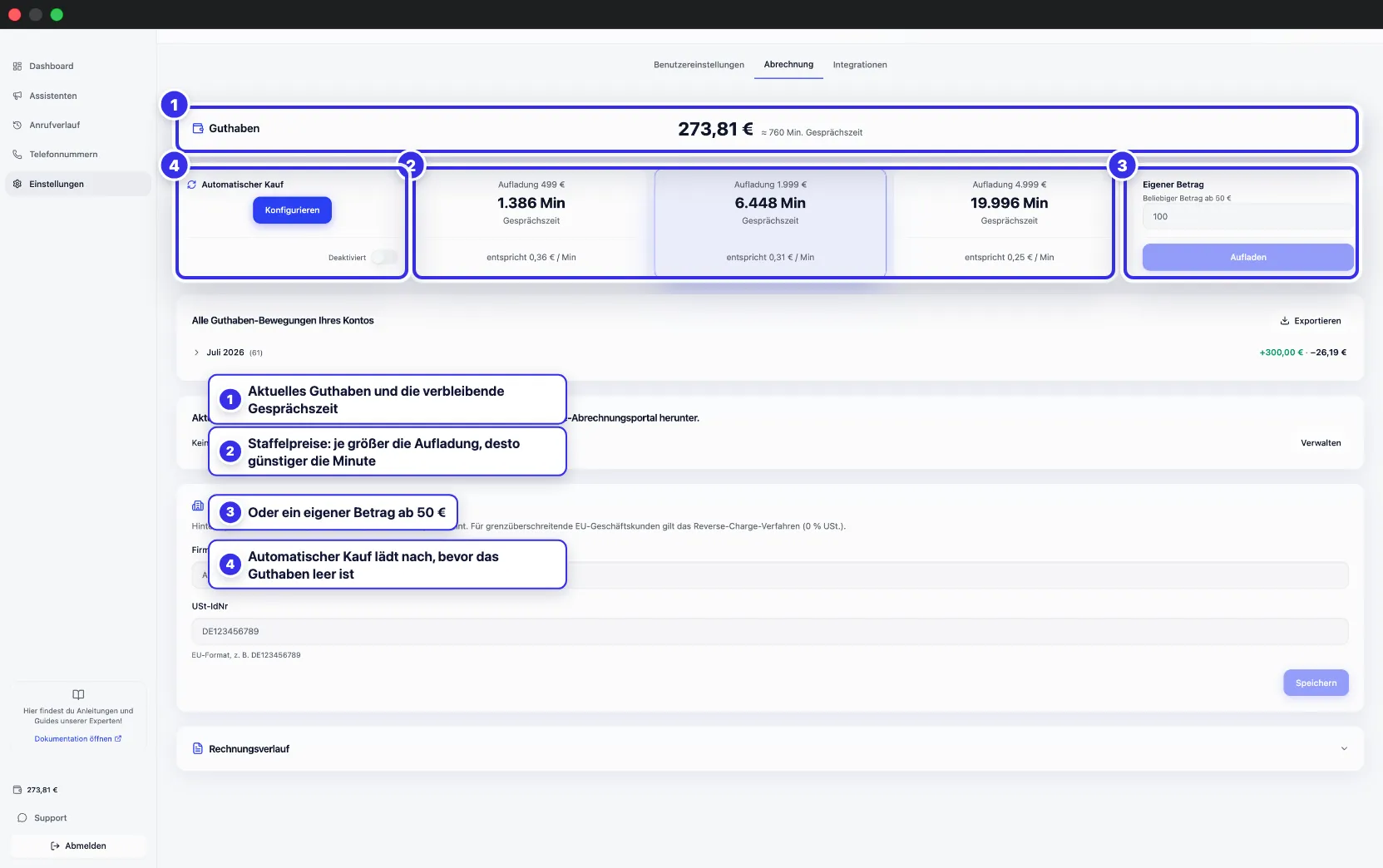Click the Konfigurieren button
1383x868 pixels.
click(x=292, y=210)
